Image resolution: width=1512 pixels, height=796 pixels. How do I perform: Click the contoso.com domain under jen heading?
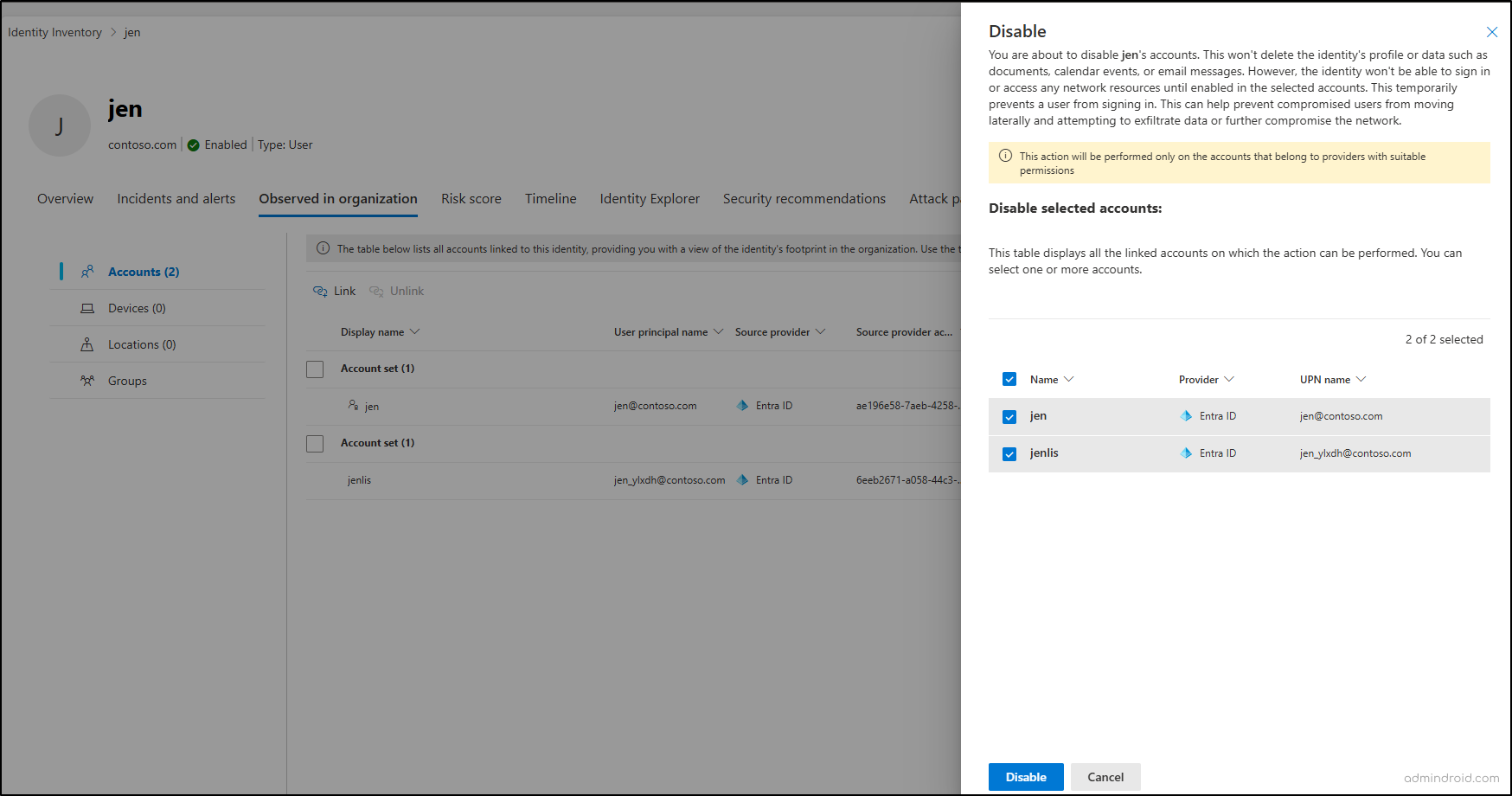tap(142, 145)
